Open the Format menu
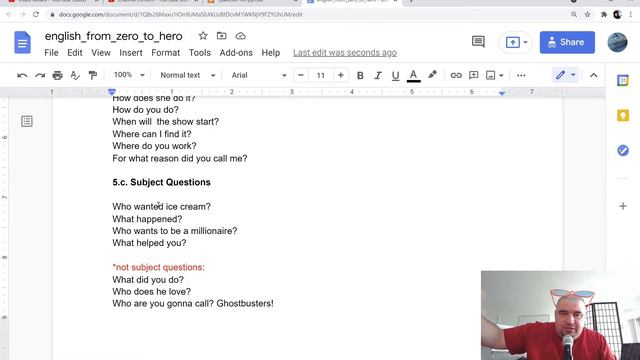 pyautogui.click(x=165, y=53)
